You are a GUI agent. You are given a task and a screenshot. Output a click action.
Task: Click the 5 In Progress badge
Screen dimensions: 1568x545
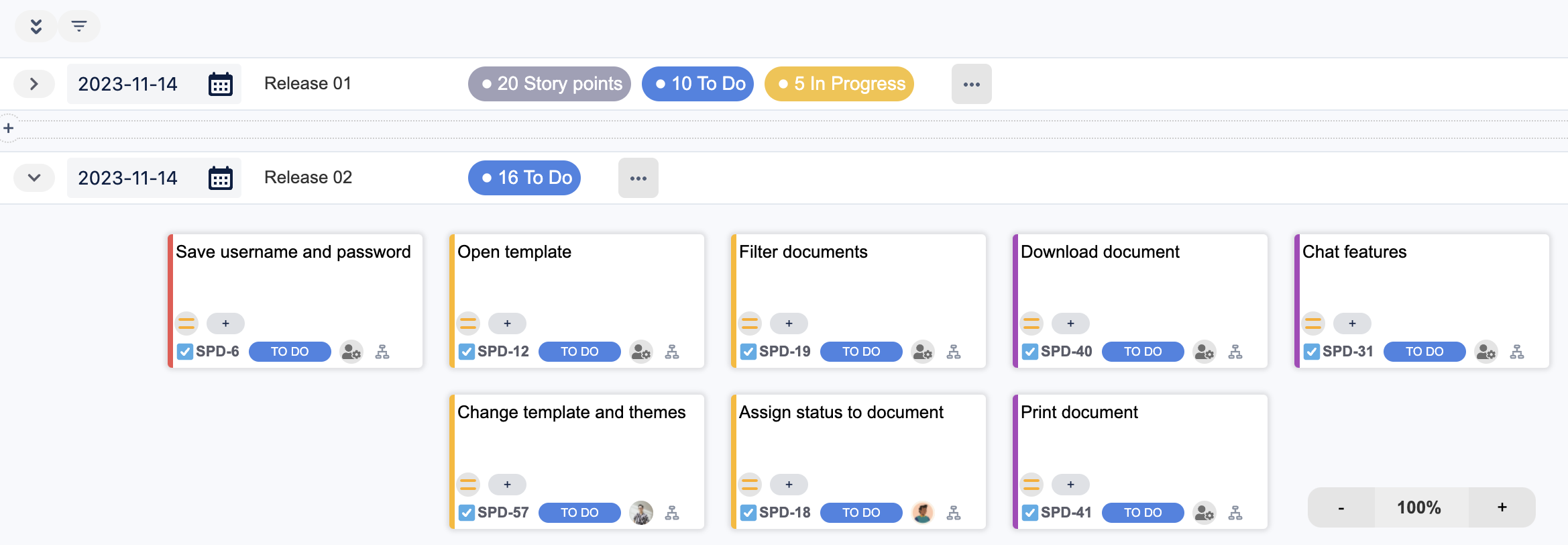[839, 84]
